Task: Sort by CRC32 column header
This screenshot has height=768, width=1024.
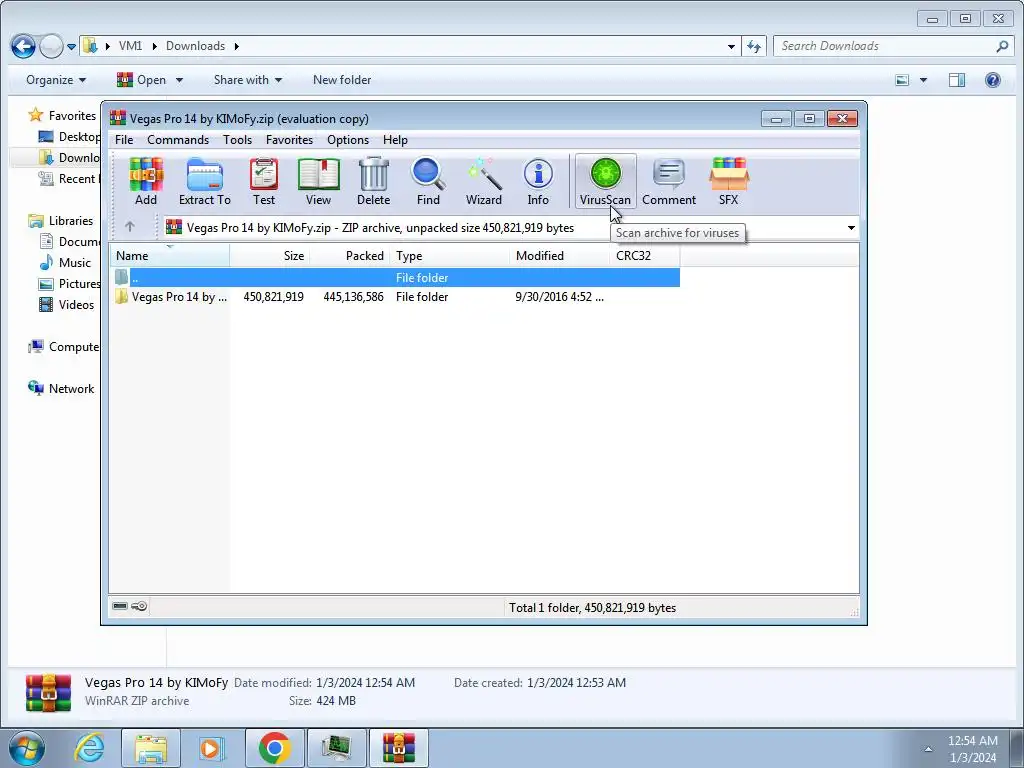Action: tap(645, 255)
